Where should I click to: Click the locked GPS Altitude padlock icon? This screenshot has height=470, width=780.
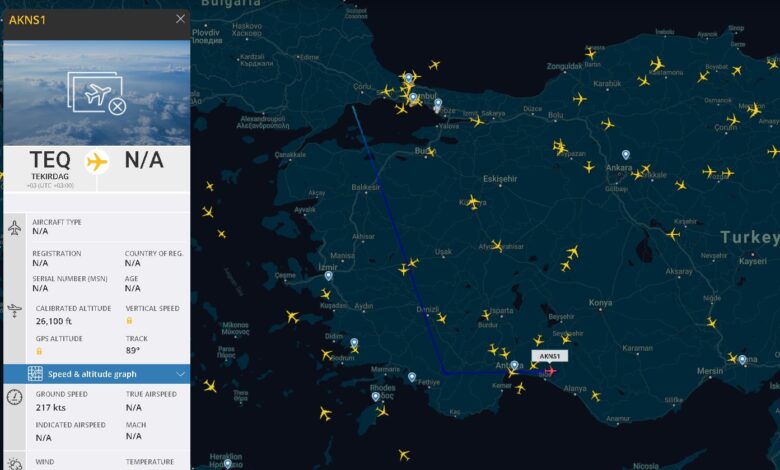[x=39, y=351]
